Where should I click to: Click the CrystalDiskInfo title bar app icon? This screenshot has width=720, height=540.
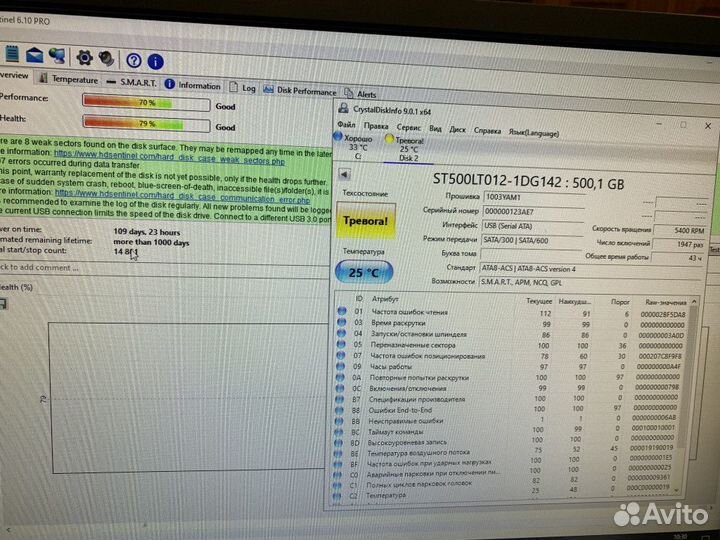tap(343, 108)
